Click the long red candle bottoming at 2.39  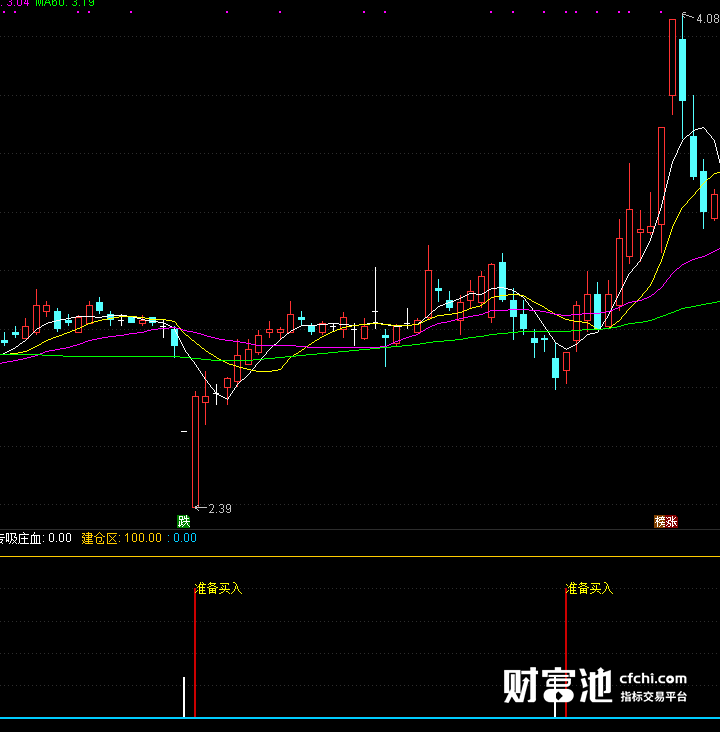(x=196, y=450)
